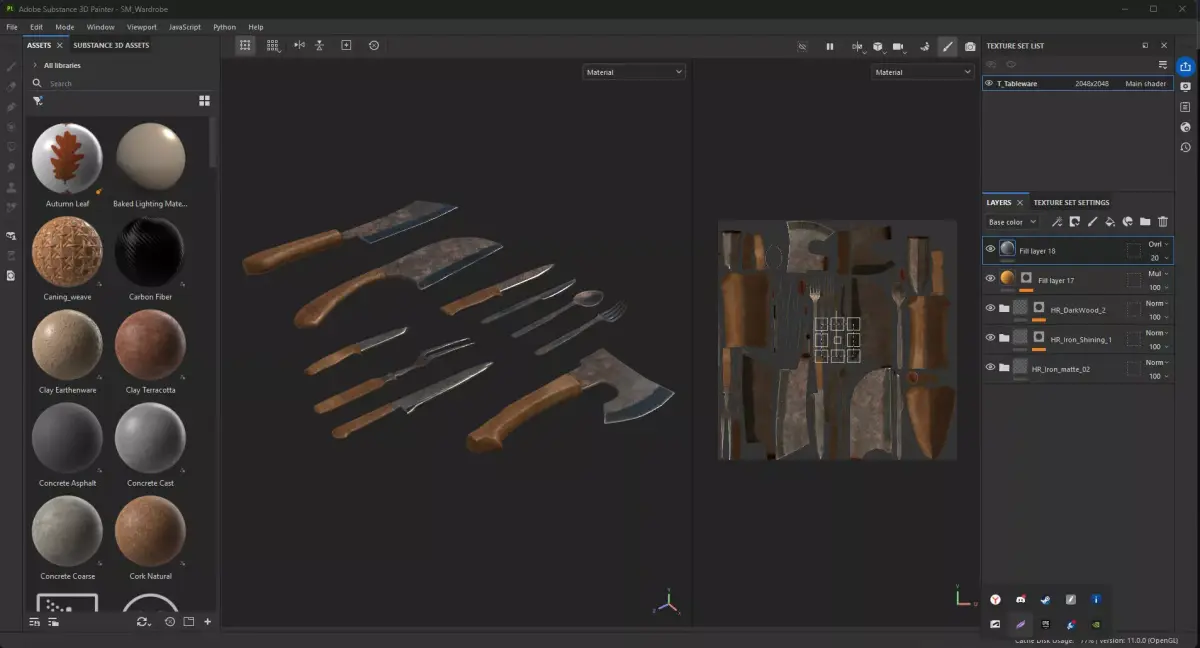Open the globe shader settings icon
The height and width of the screenshot is (648, 1200).
point(1185,127)
